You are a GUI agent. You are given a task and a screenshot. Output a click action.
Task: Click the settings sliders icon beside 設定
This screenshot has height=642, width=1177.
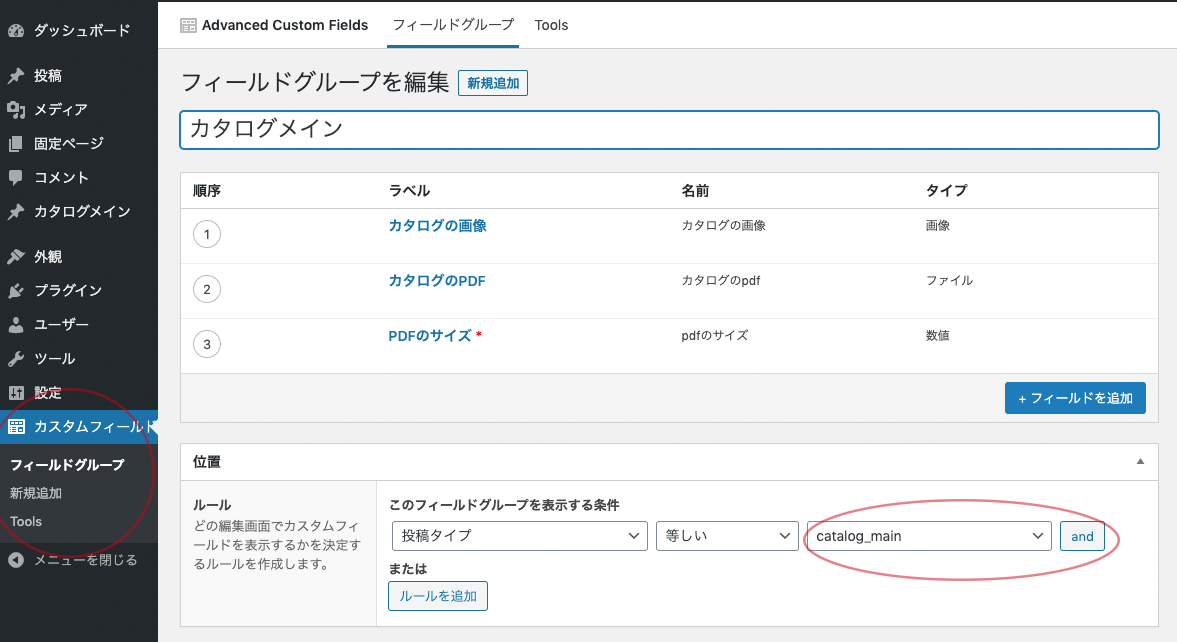[x=16, y=393]
